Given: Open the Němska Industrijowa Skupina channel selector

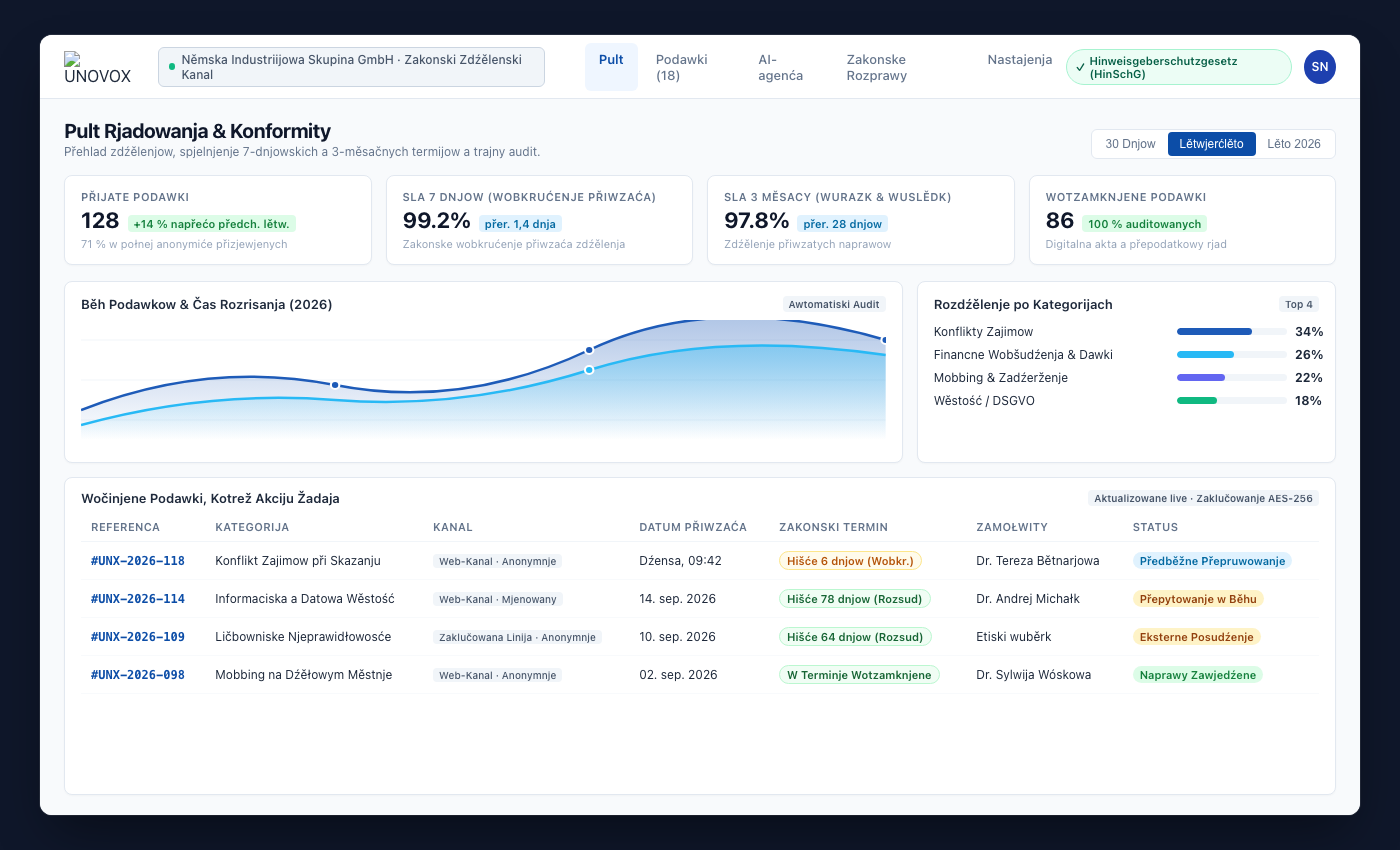Looking at the screenshot, I should (x=351, y=67).
